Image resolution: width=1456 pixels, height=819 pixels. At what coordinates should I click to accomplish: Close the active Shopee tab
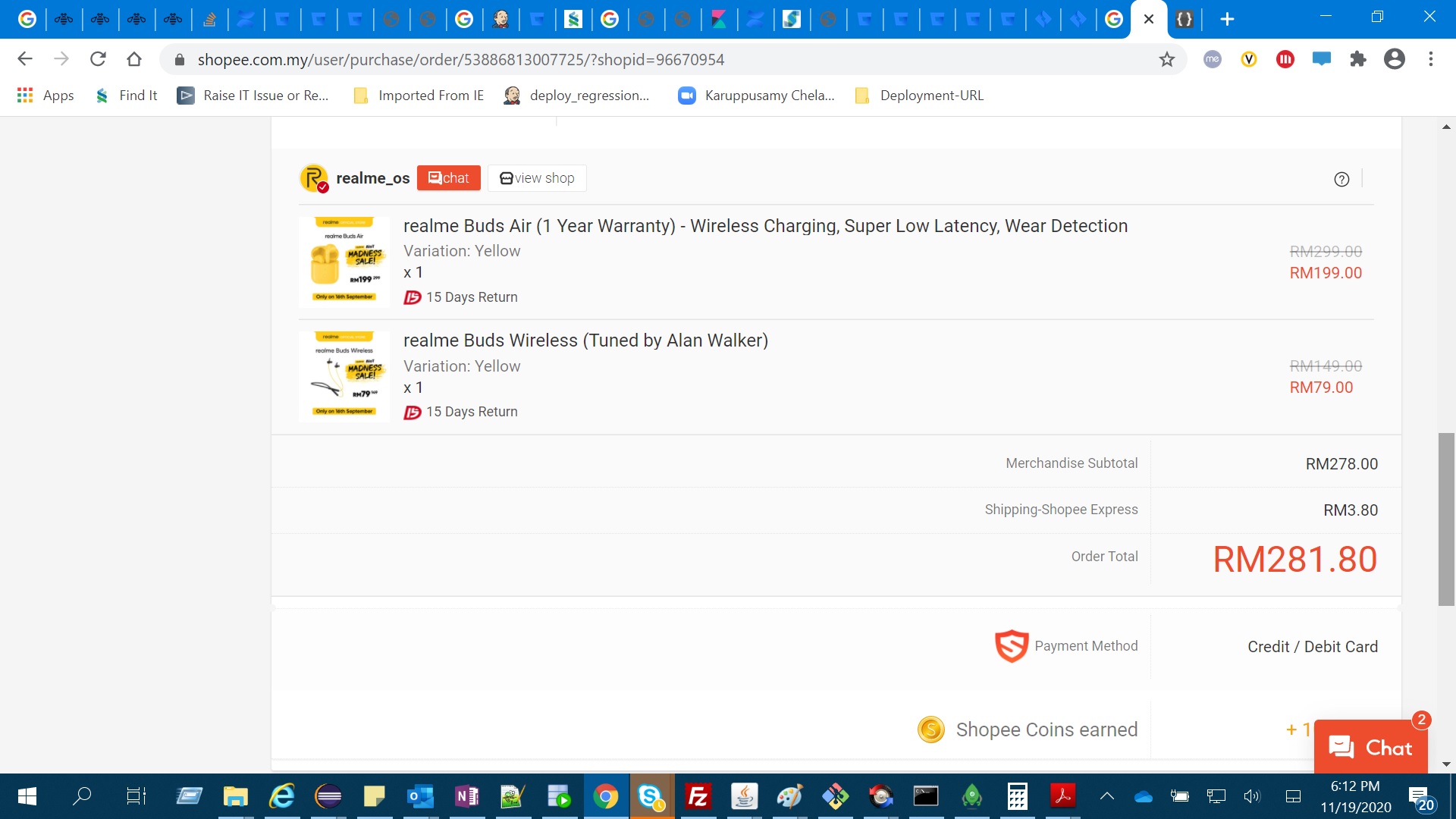[x=1149, y=19]
